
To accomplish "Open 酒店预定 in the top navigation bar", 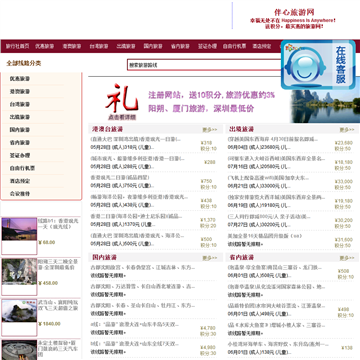I will click(262, 46).
